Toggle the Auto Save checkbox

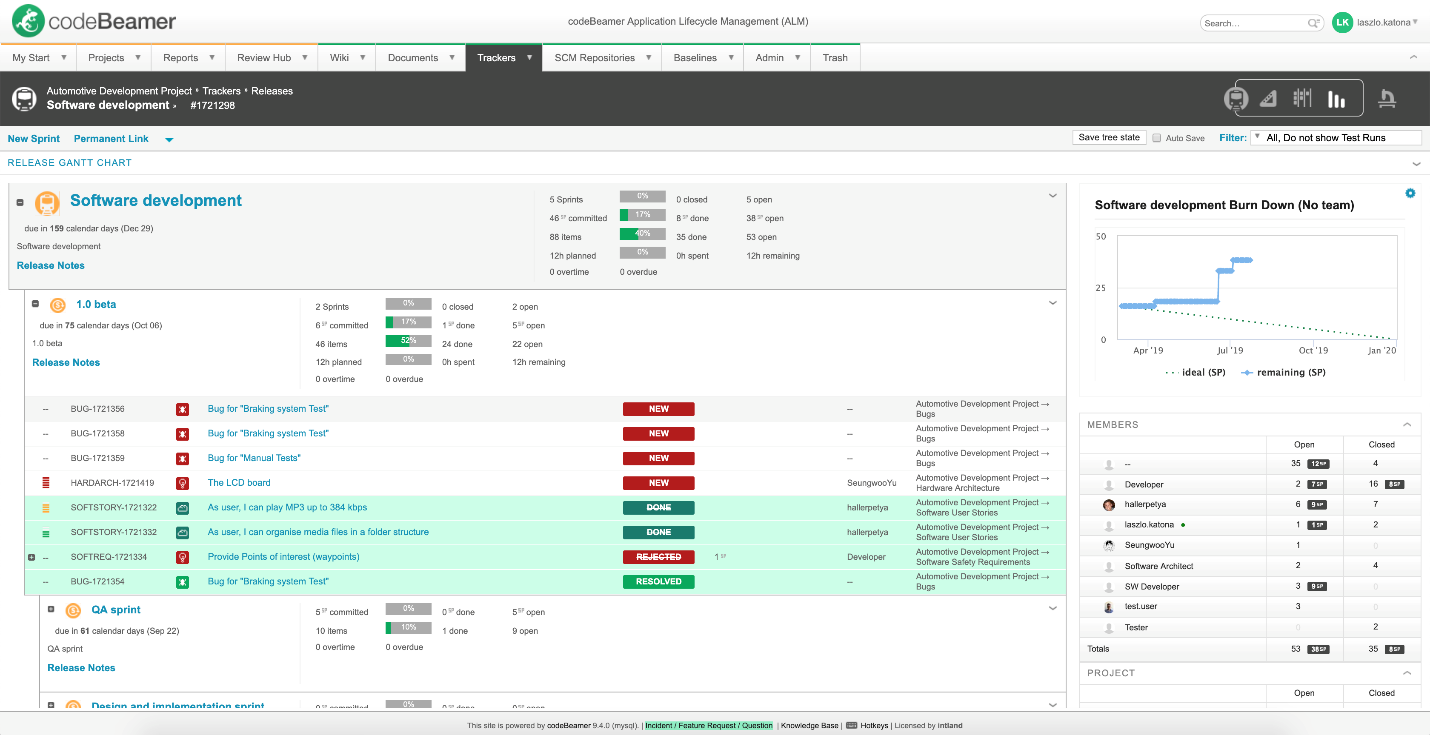(x=1157, y=138)
